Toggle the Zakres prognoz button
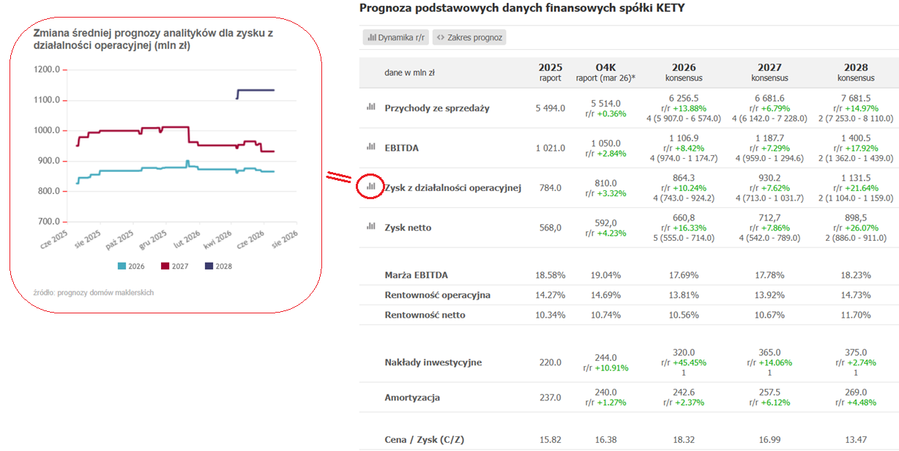899x451 pixels. pyautogui.click(x=470, y=38)
